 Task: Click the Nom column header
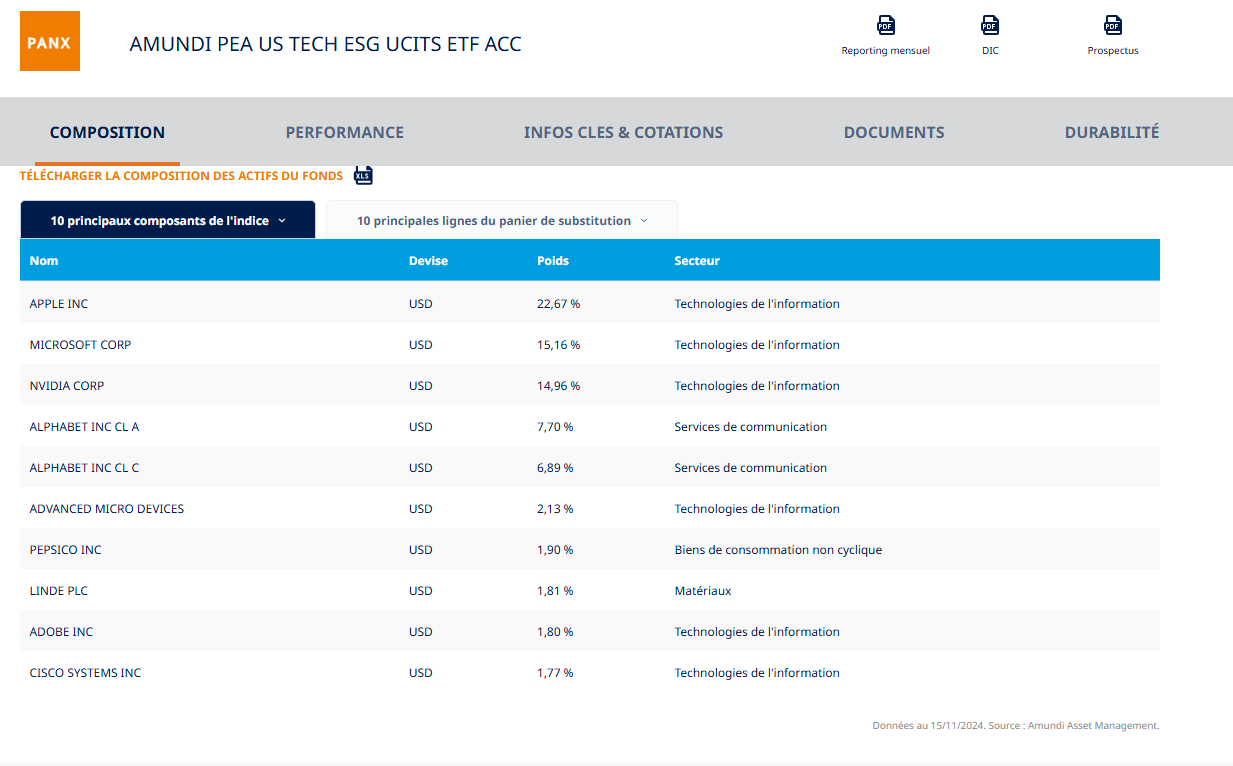click(44, 261)
